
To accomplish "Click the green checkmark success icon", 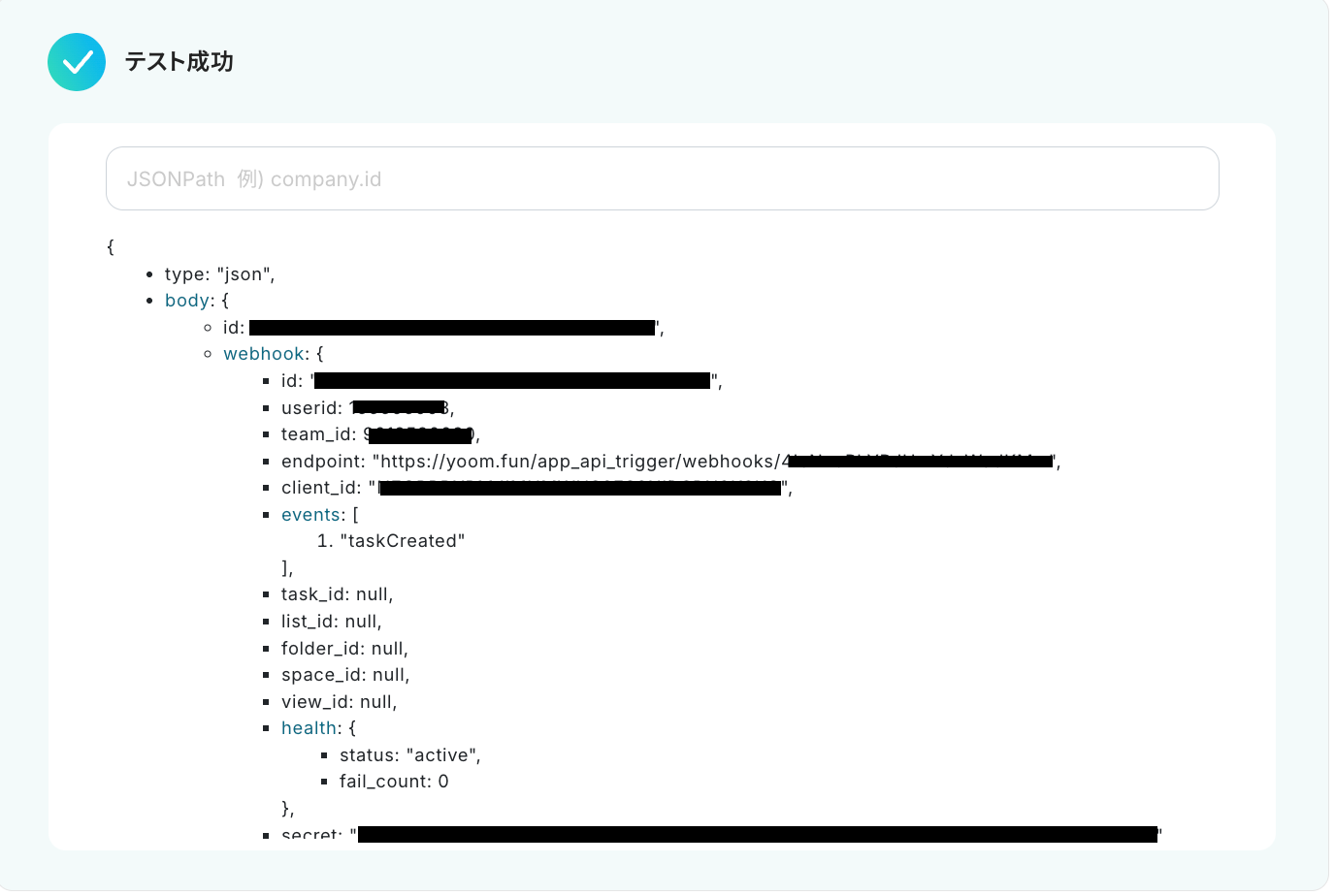I will click(77, 62).
